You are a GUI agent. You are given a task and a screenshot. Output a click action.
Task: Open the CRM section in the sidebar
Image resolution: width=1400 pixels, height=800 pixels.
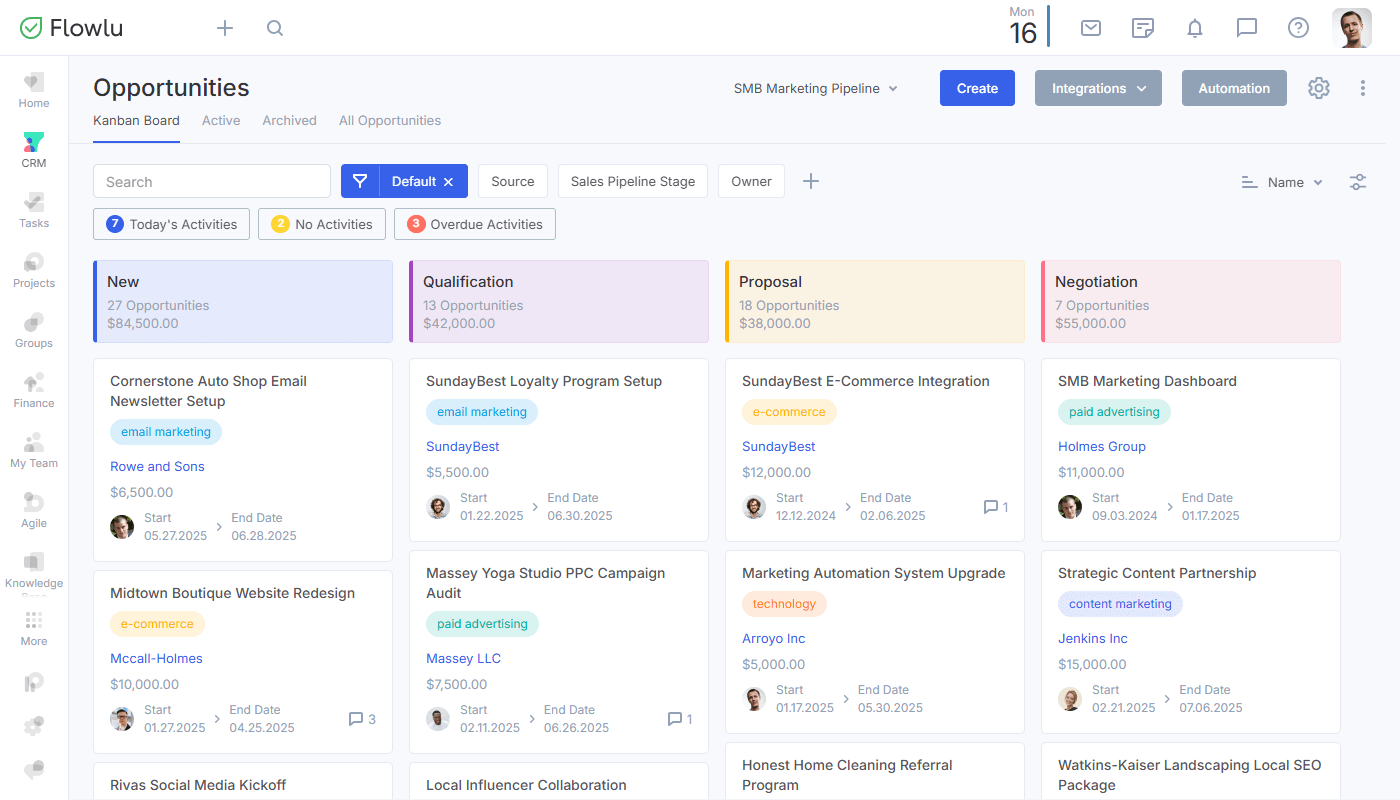(33, 150)
